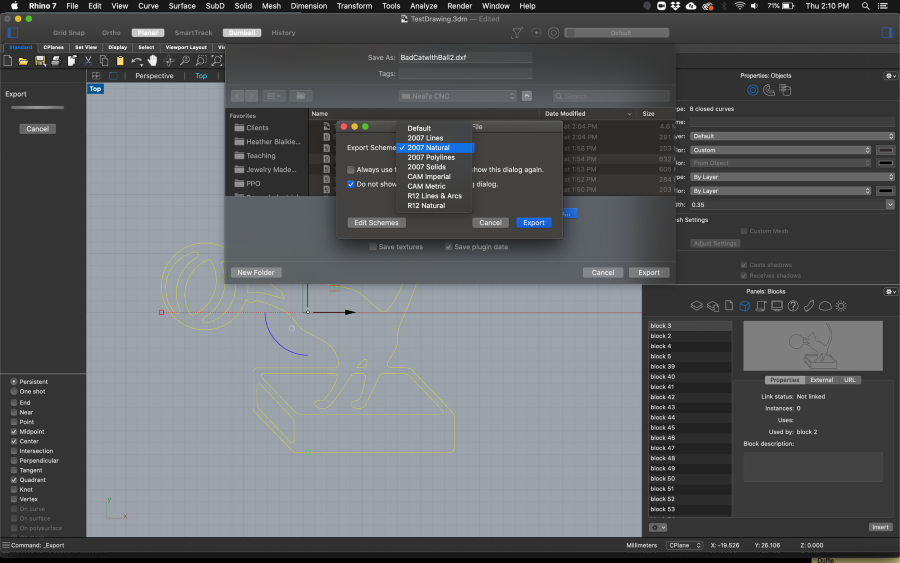Image resolution: width=900 pixels, height=563 pixels.
Task: Open the Blocks panel gear menu
Action: coord(890,292)
